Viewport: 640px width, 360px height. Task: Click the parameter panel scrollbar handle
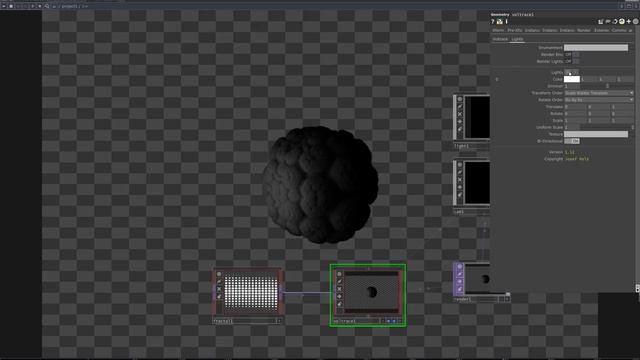638,288
